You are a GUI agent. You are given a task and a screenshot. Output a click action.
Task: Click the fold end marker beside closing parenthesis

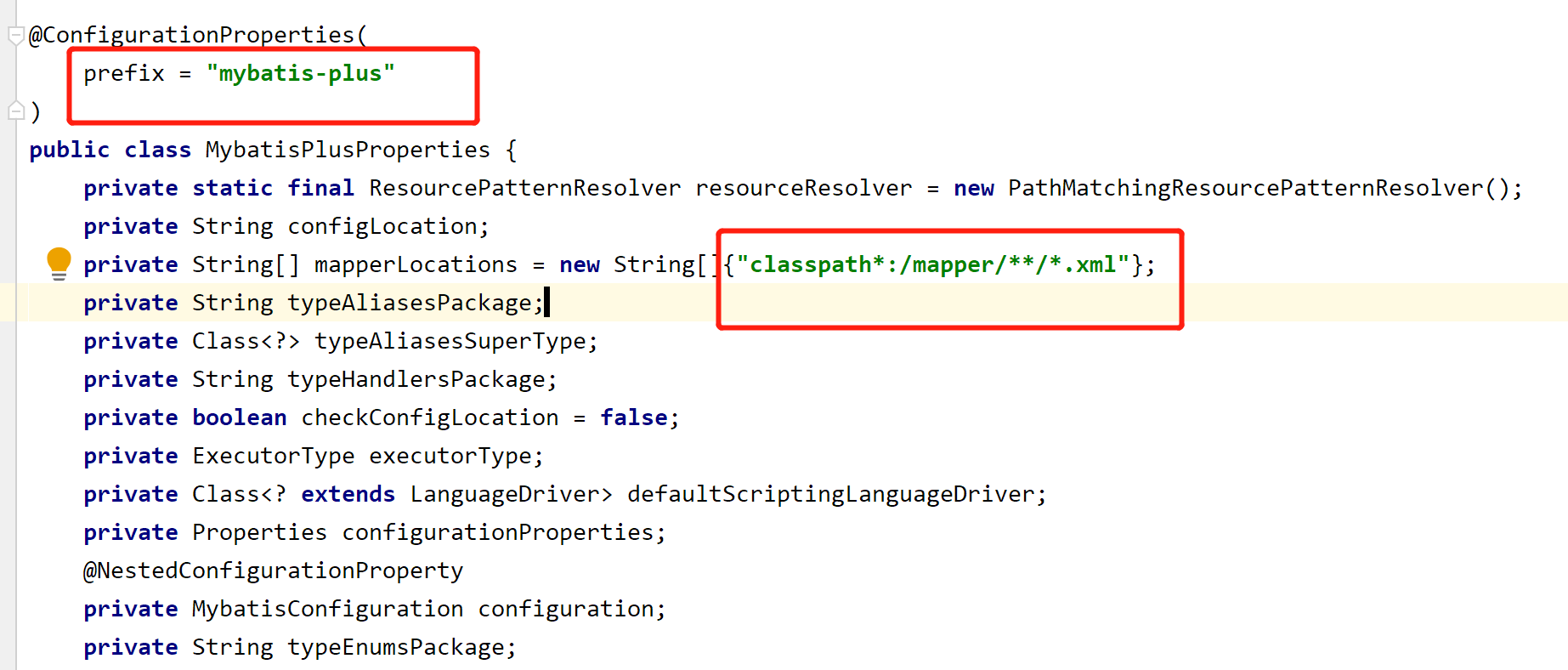(x=15, y=111)
